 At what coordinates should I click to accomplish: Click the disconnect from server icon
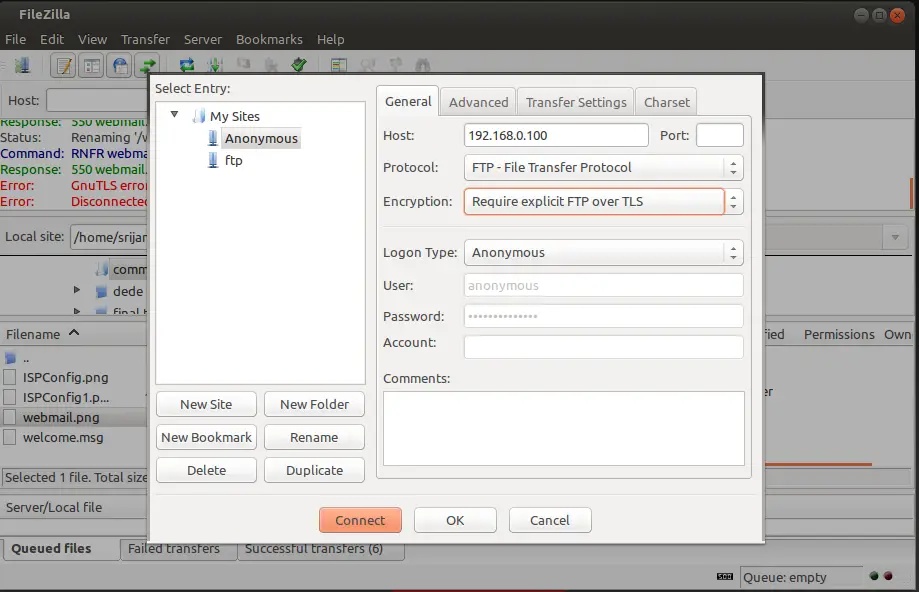tap(271, 65)
